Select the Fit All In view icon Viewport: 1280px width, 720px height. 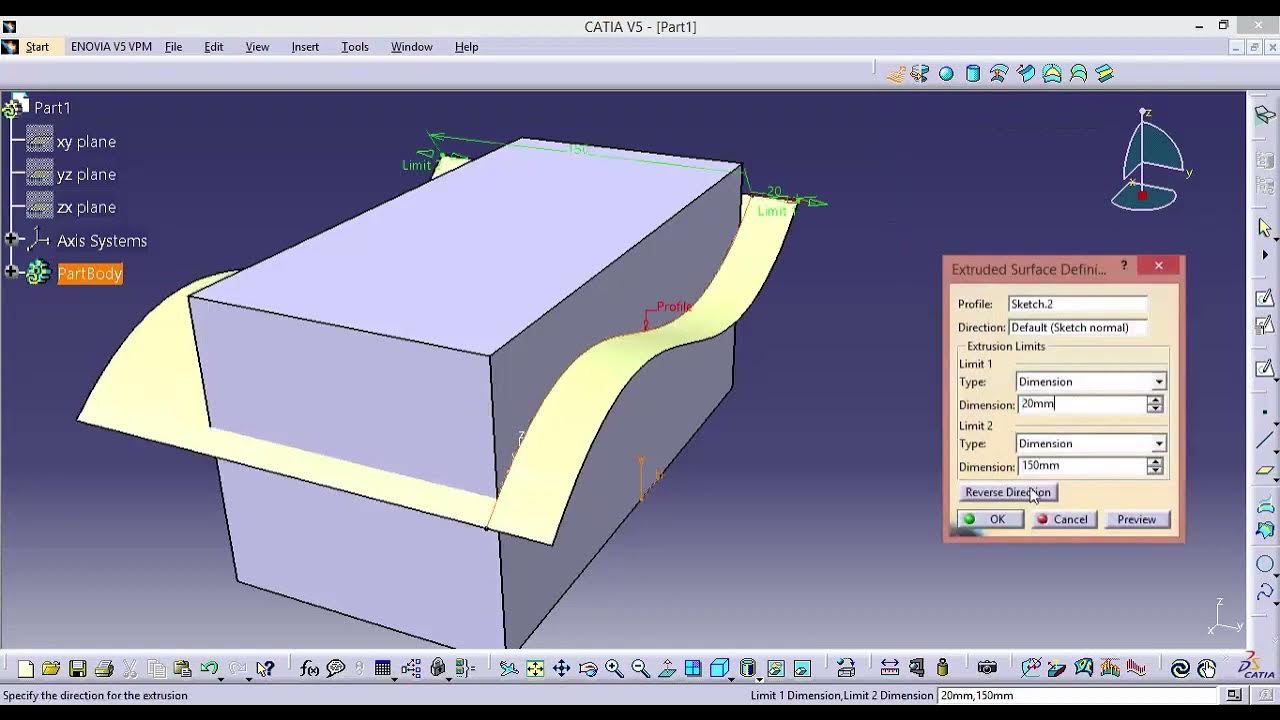pyautogui.click(x=535, y=669)
